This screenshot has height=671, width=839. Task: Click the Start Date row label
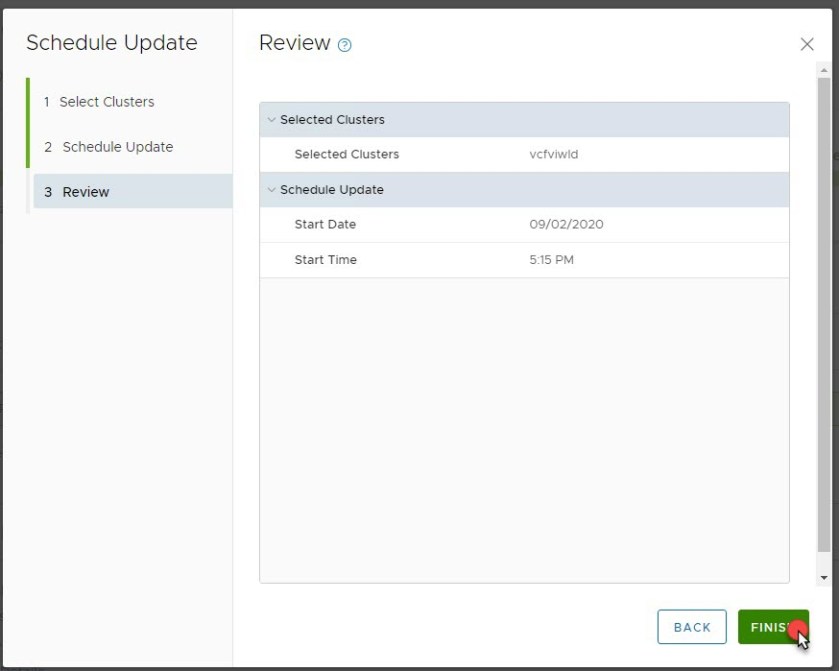coord(325,225)
